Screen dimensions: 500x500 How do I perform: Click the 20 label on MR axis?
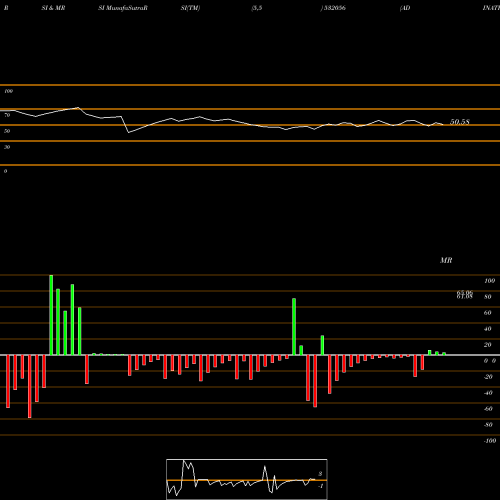pos(488,345)
